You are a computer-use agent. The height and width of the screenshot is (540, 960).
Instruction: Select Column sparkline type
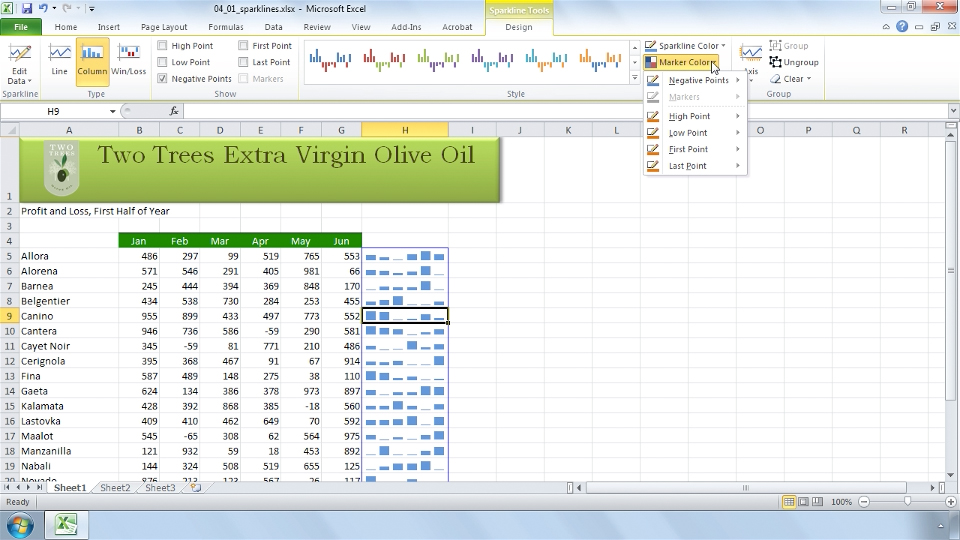[x=92, y=61]
